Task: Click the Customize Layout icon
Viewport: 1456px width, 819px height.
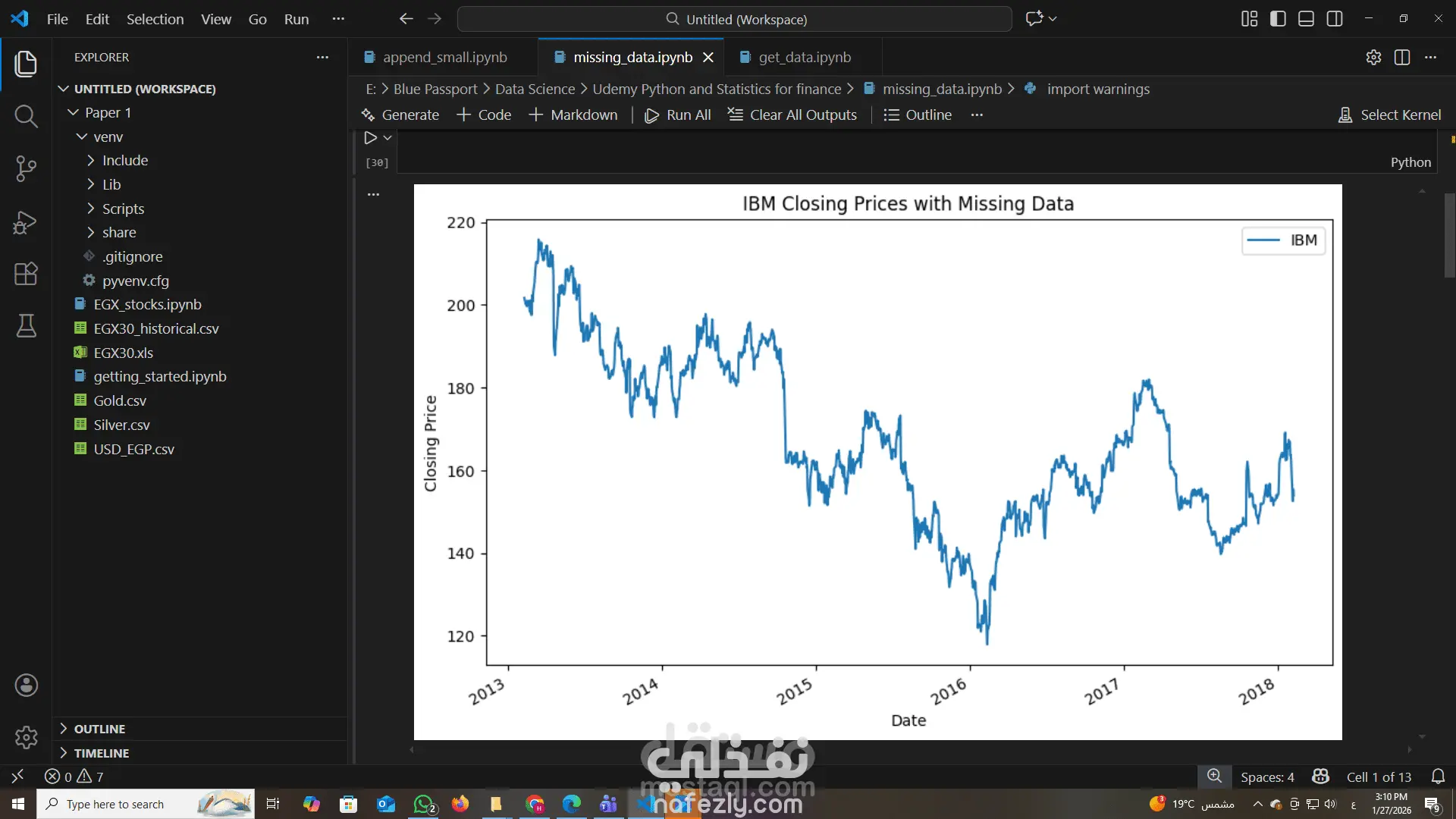Action: pyautogui.click(x=1249, y=19)
